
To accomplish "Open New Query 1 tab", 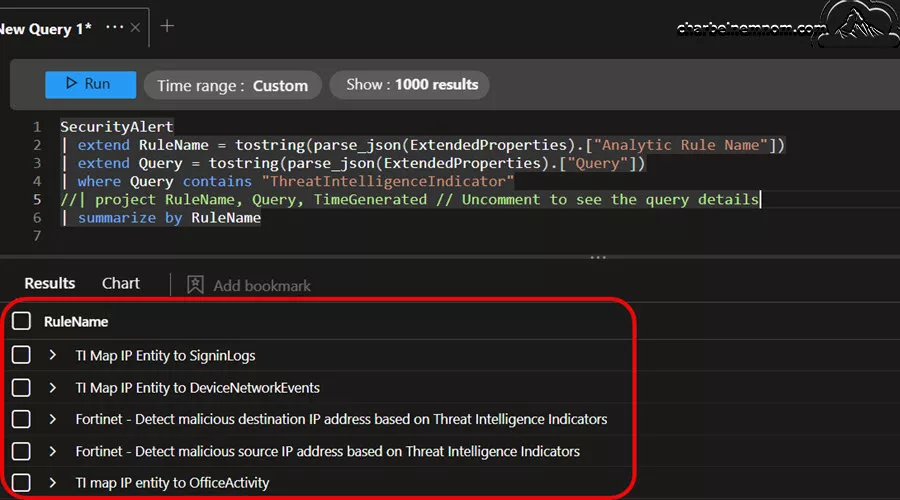I will point(45,29).
